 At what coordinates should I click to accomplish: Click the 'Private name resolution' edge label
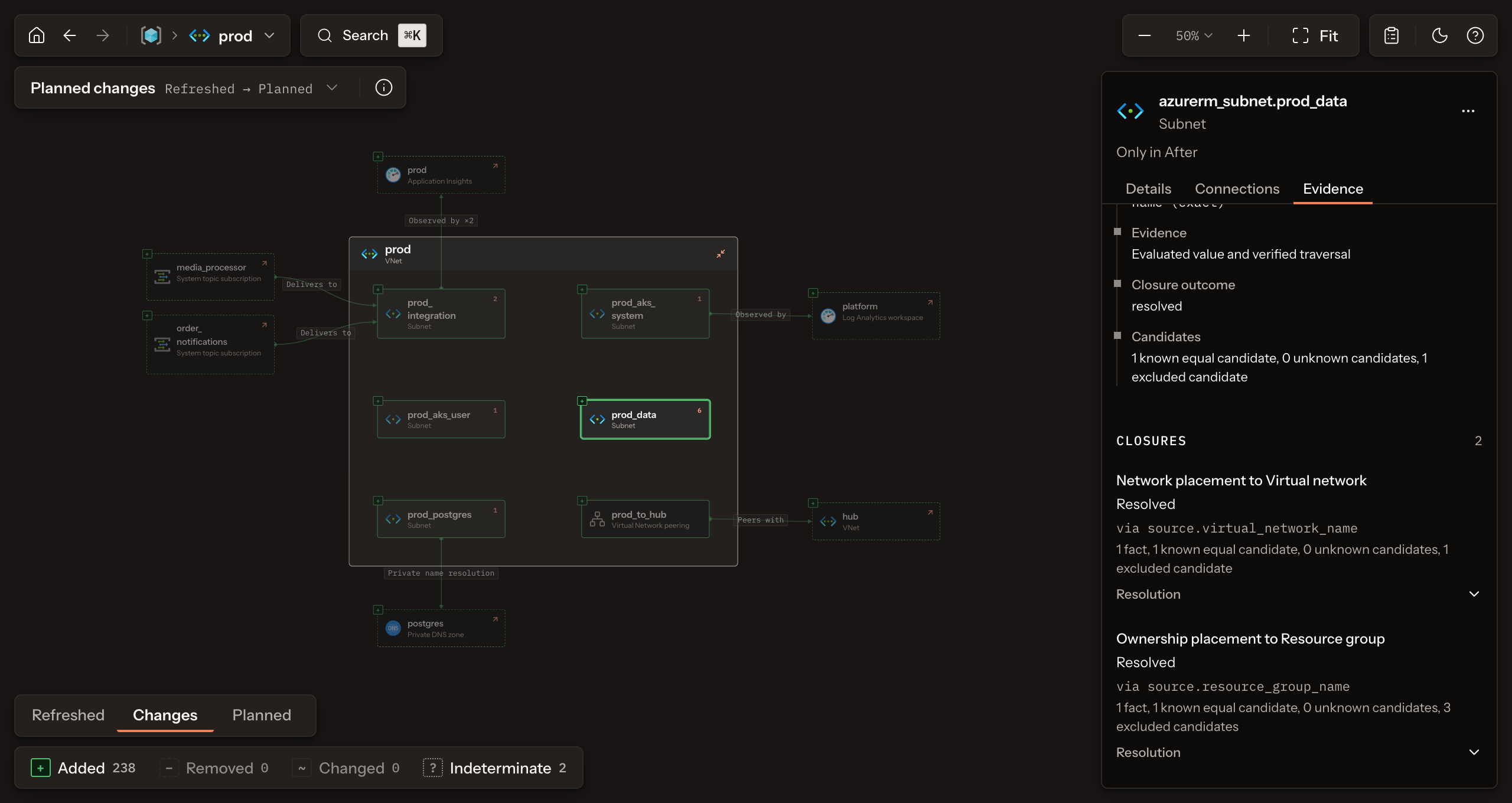point(441,573)
